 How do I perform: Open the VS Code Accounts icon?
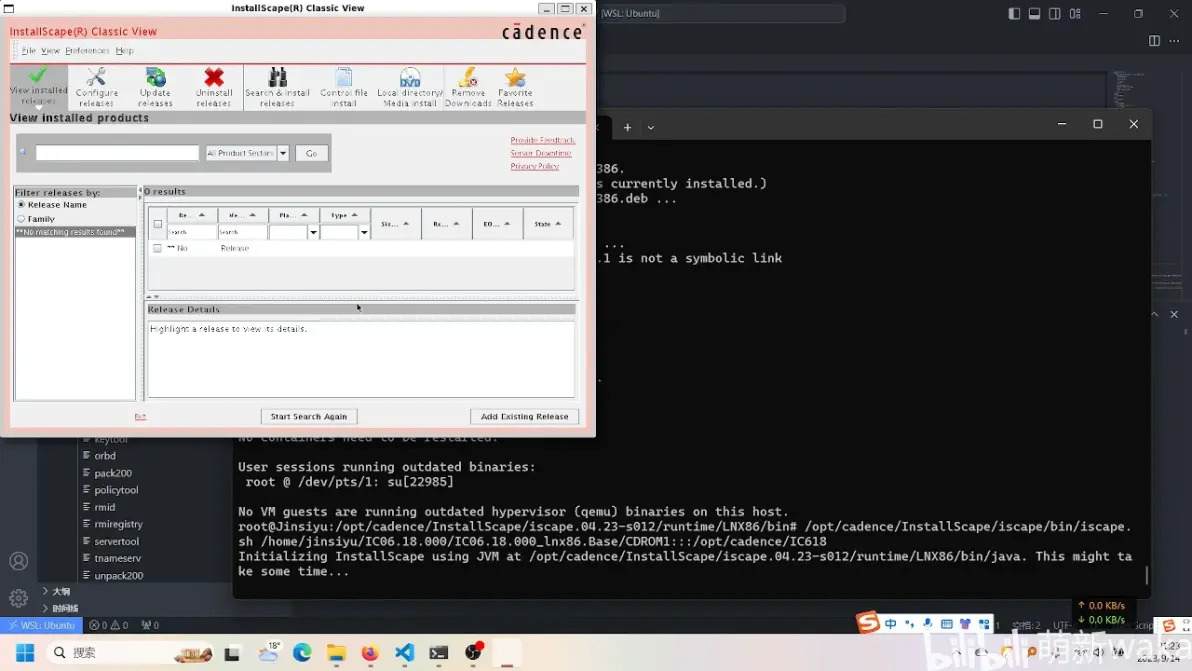coord(18,562)
